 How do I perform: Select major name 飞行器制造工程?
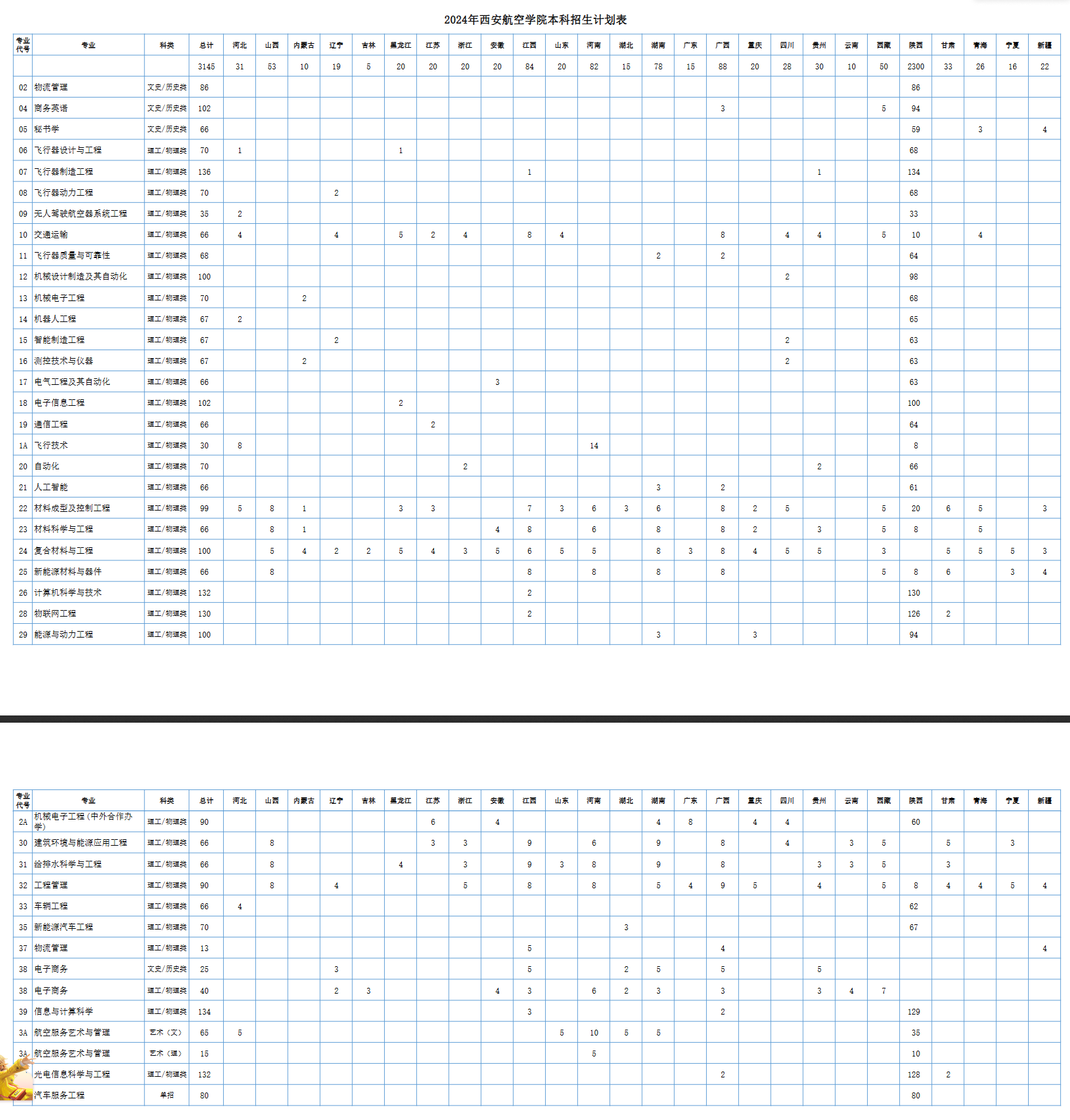click(63, 172)
